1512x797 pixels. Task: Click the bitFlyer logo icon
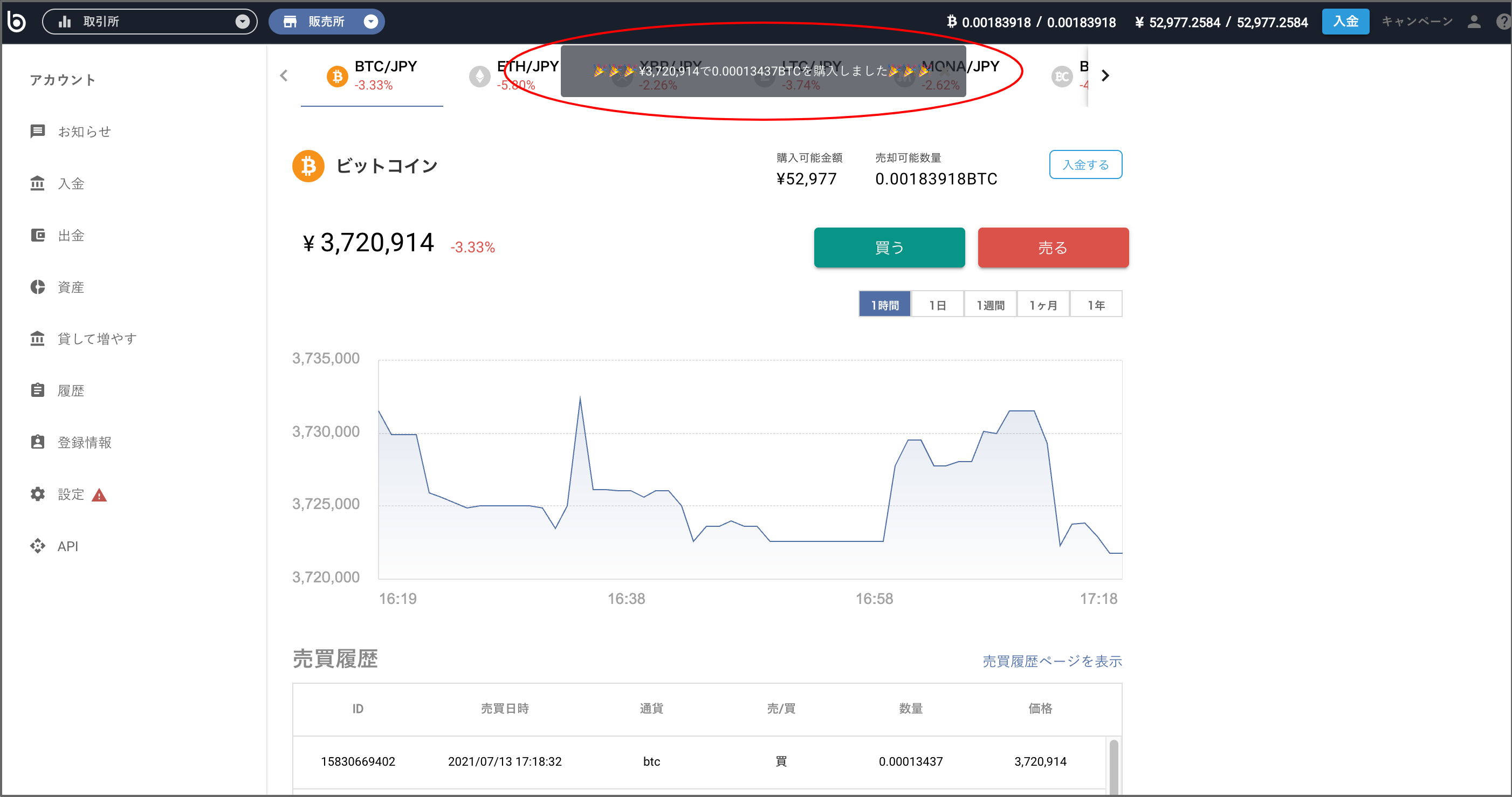coord(16,22)
